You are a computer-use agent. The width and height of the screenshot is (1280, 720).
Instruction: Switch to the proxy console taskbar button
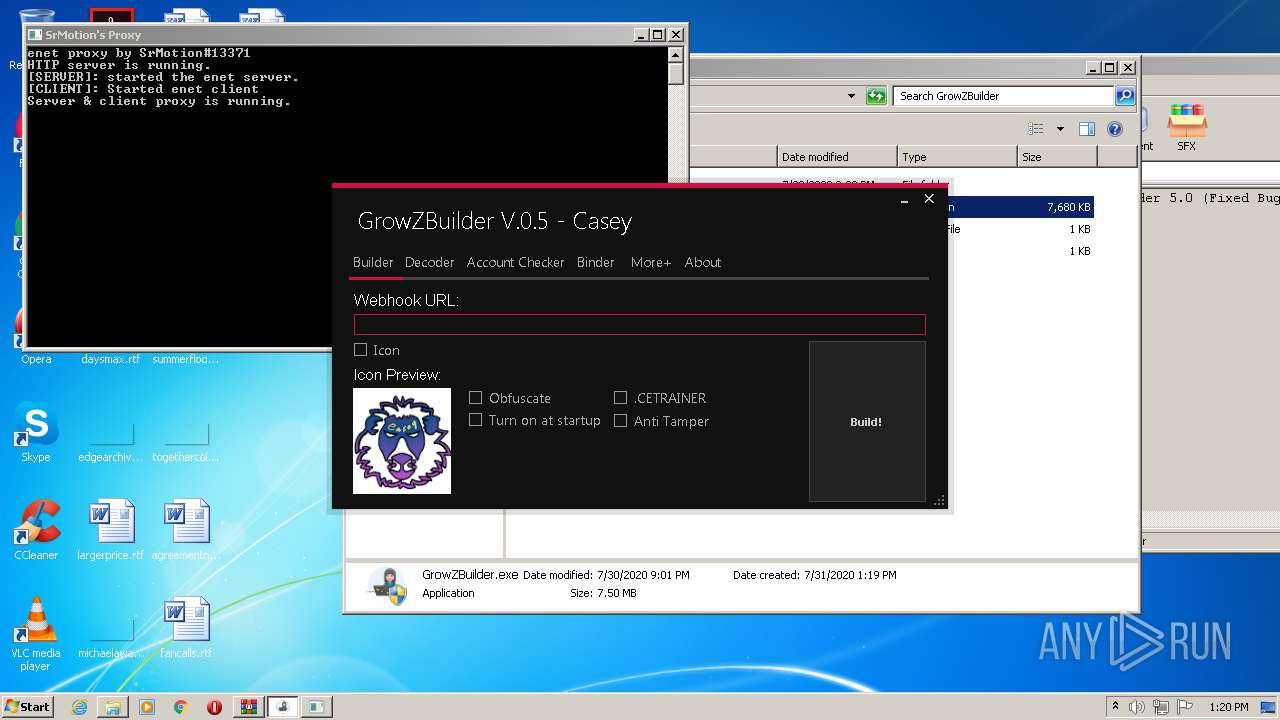(317, 707)
